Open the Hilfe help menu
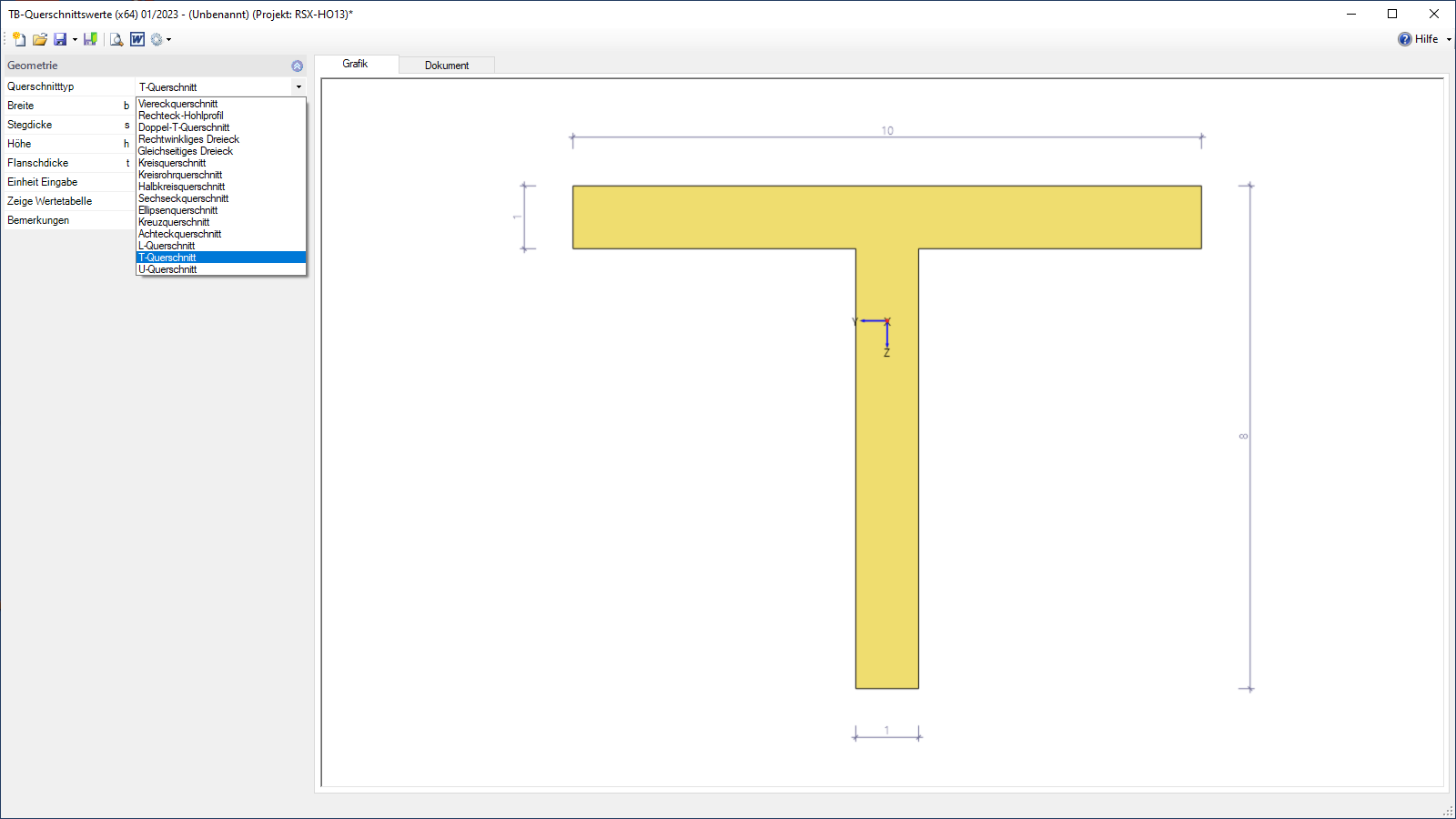Viewport: 1456px width, 819px height. (x=1419, y=39)
